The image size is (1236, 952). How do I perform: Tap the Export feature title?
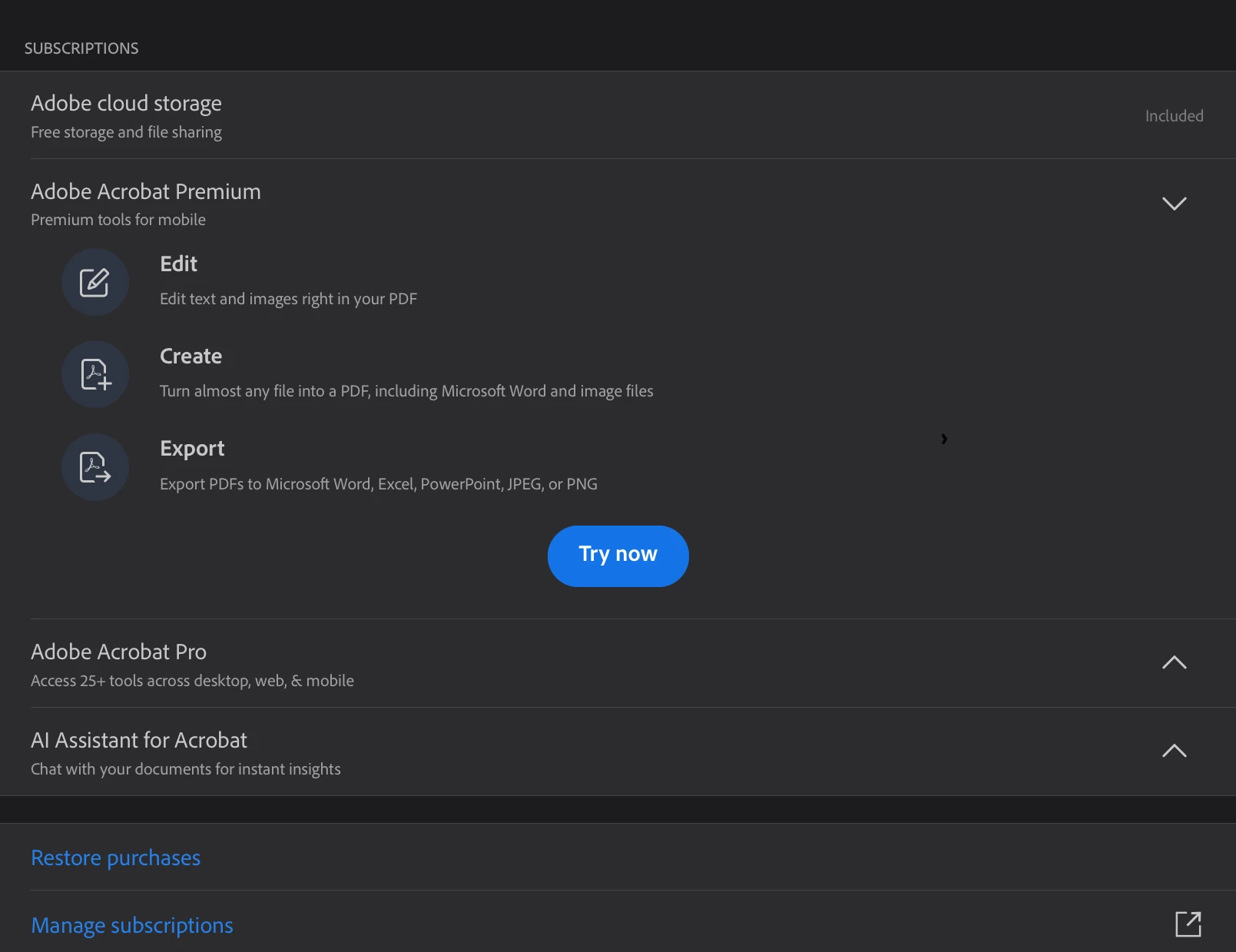[192, 449]
